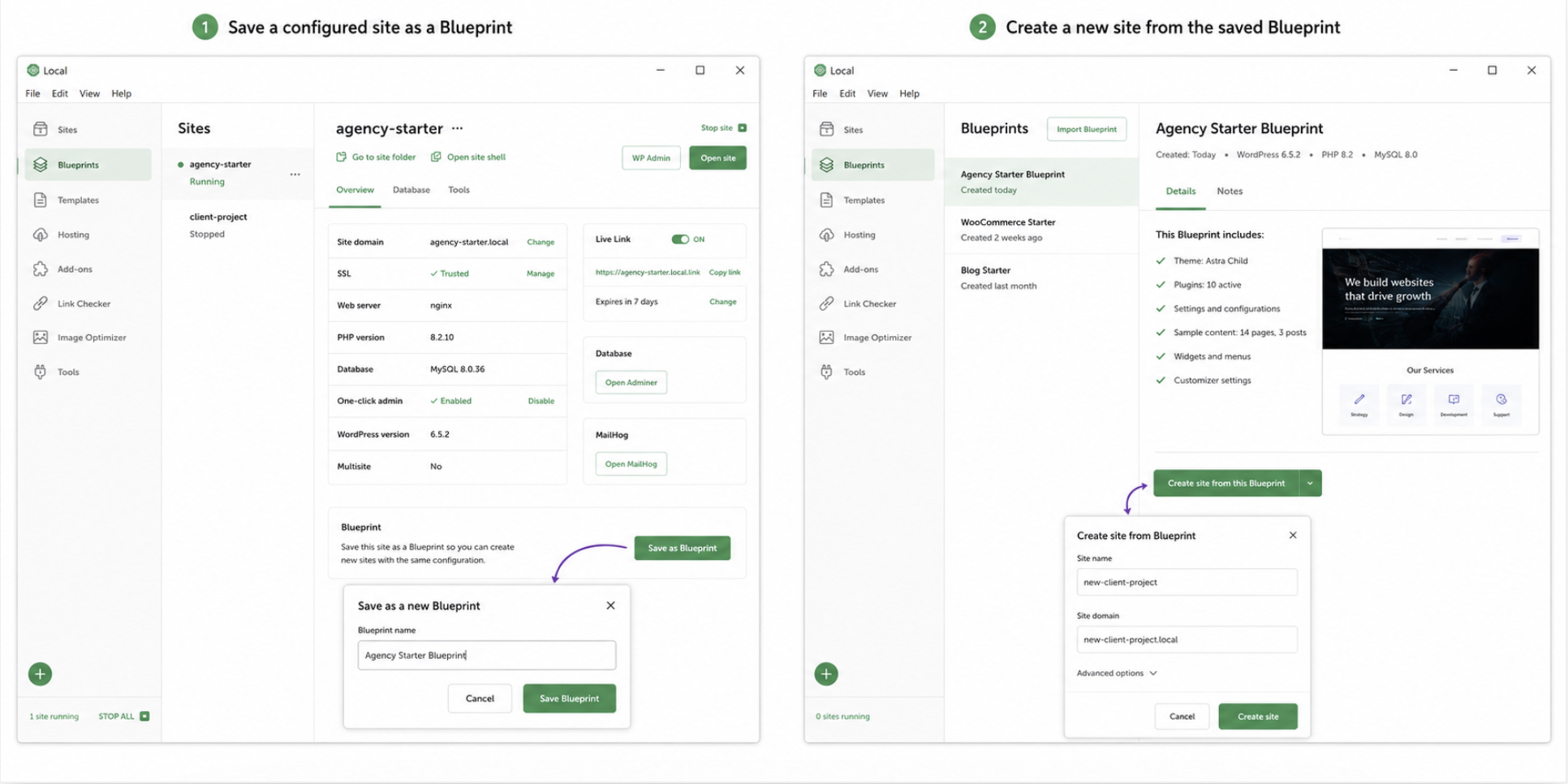Expand Advanced options in Create site dialog
Screen dimensions: 1568x784
tap(1117, 673)
